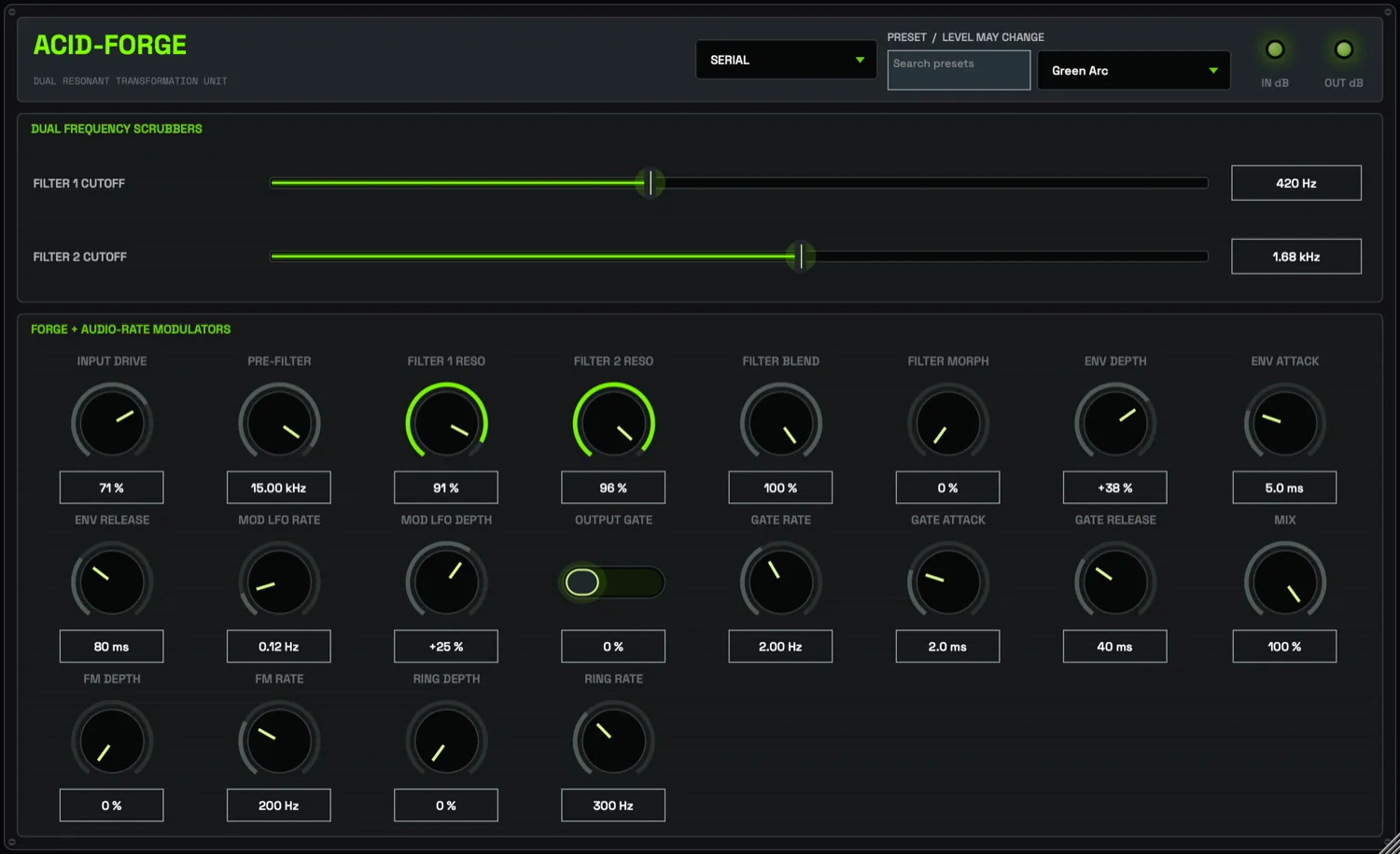Click the Mod LFO Rate knob
1400x854 pixels.
point(279,581)
